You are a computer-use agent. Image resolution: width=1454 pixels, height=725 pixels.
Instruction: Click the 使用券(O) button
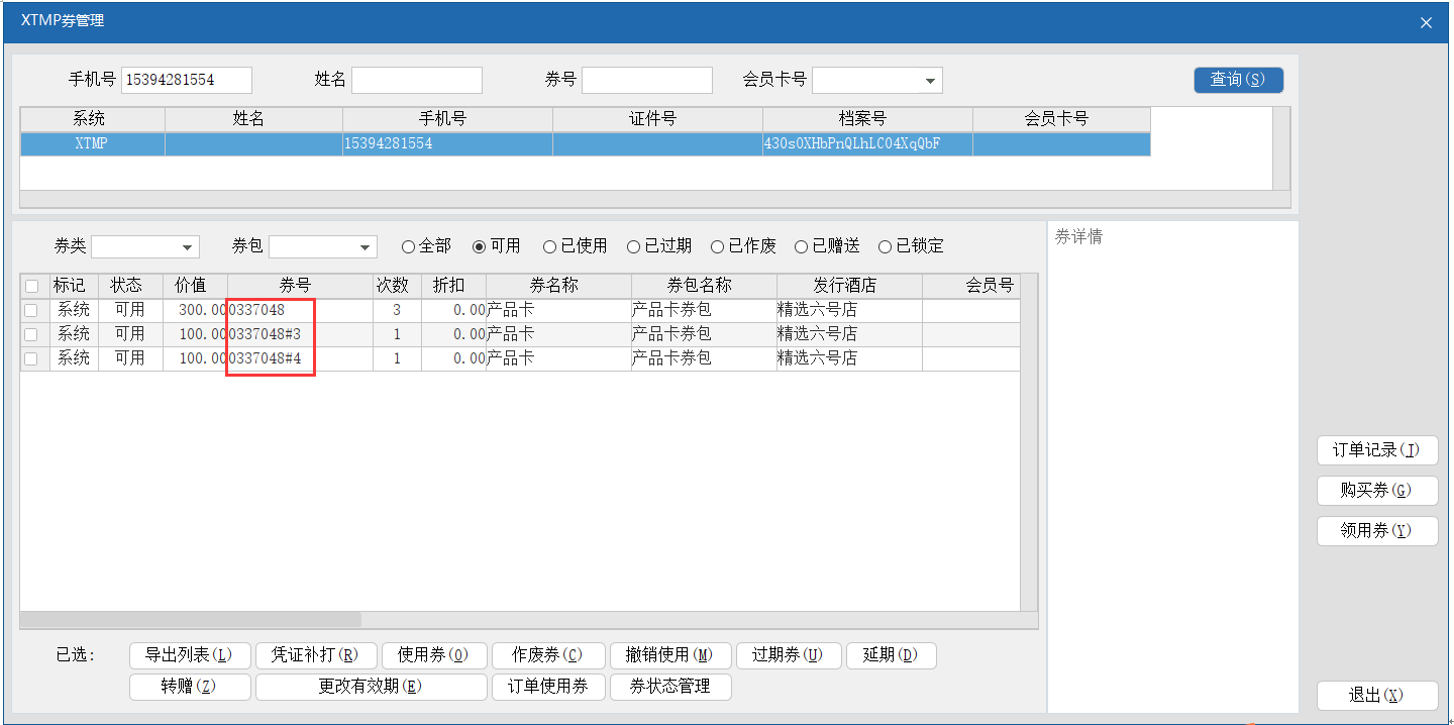pyautogui.click(x=432, y=656)
